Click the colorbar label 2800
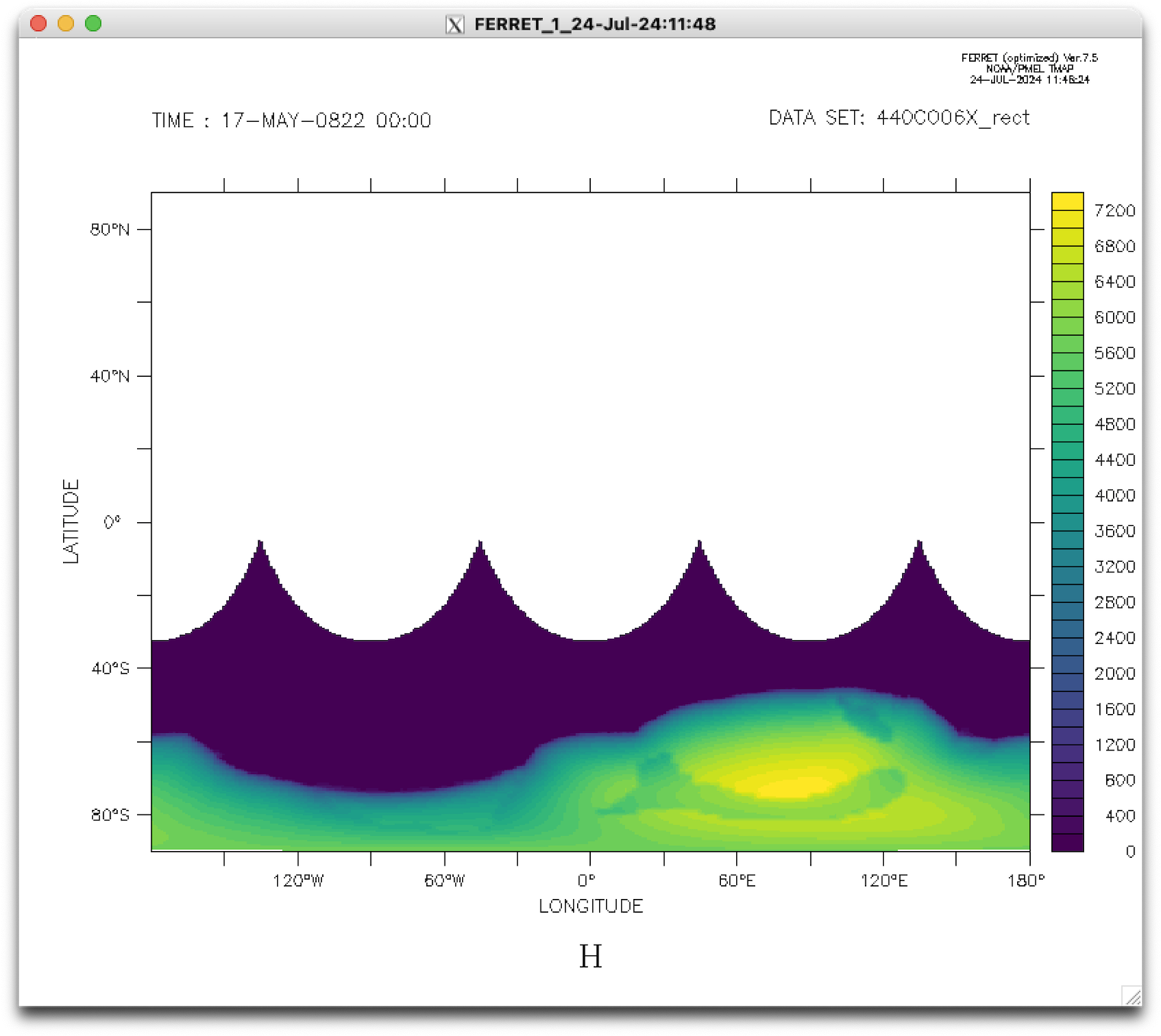This screenshot has width=1161, height=1036. coord(1115,603)
